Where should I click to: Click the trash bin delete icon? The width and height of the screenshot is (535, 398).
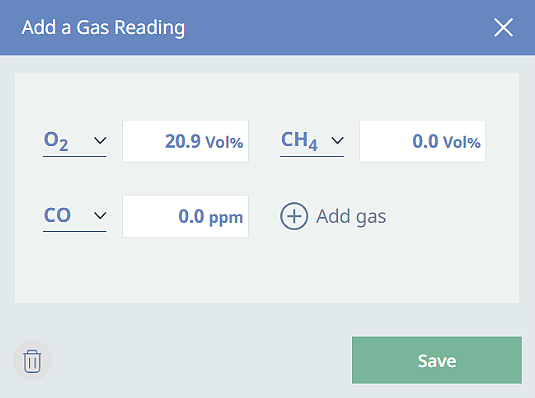click(32, 360)
